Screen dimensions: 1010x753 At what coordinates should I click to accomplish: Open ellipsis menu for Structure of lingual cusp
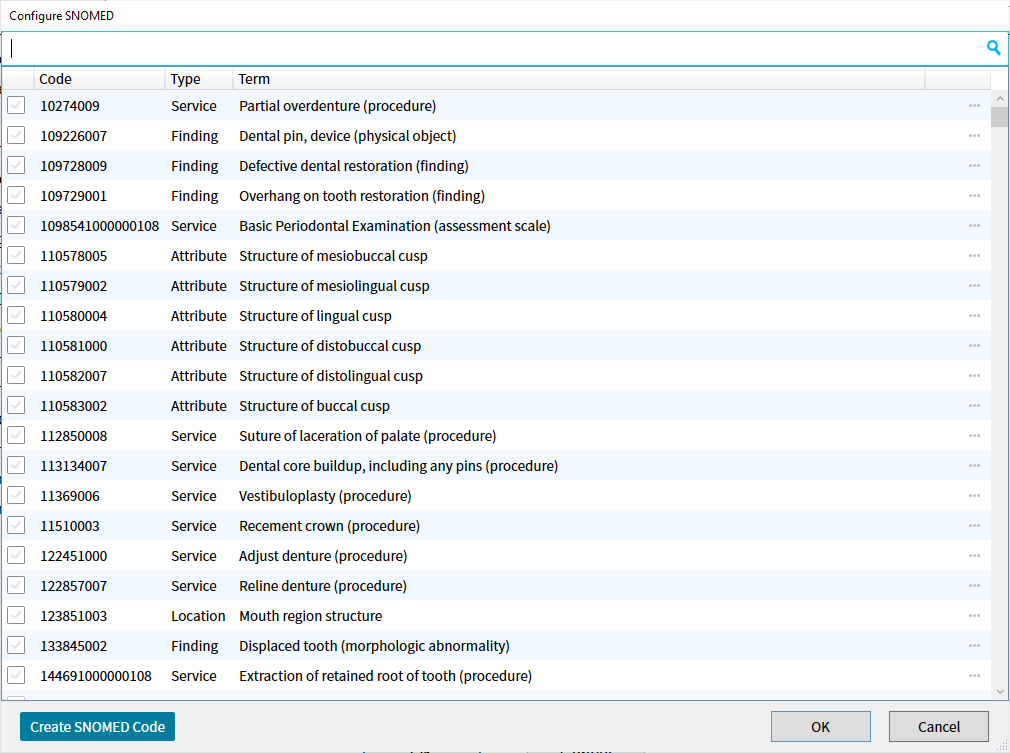pos(974,316)
